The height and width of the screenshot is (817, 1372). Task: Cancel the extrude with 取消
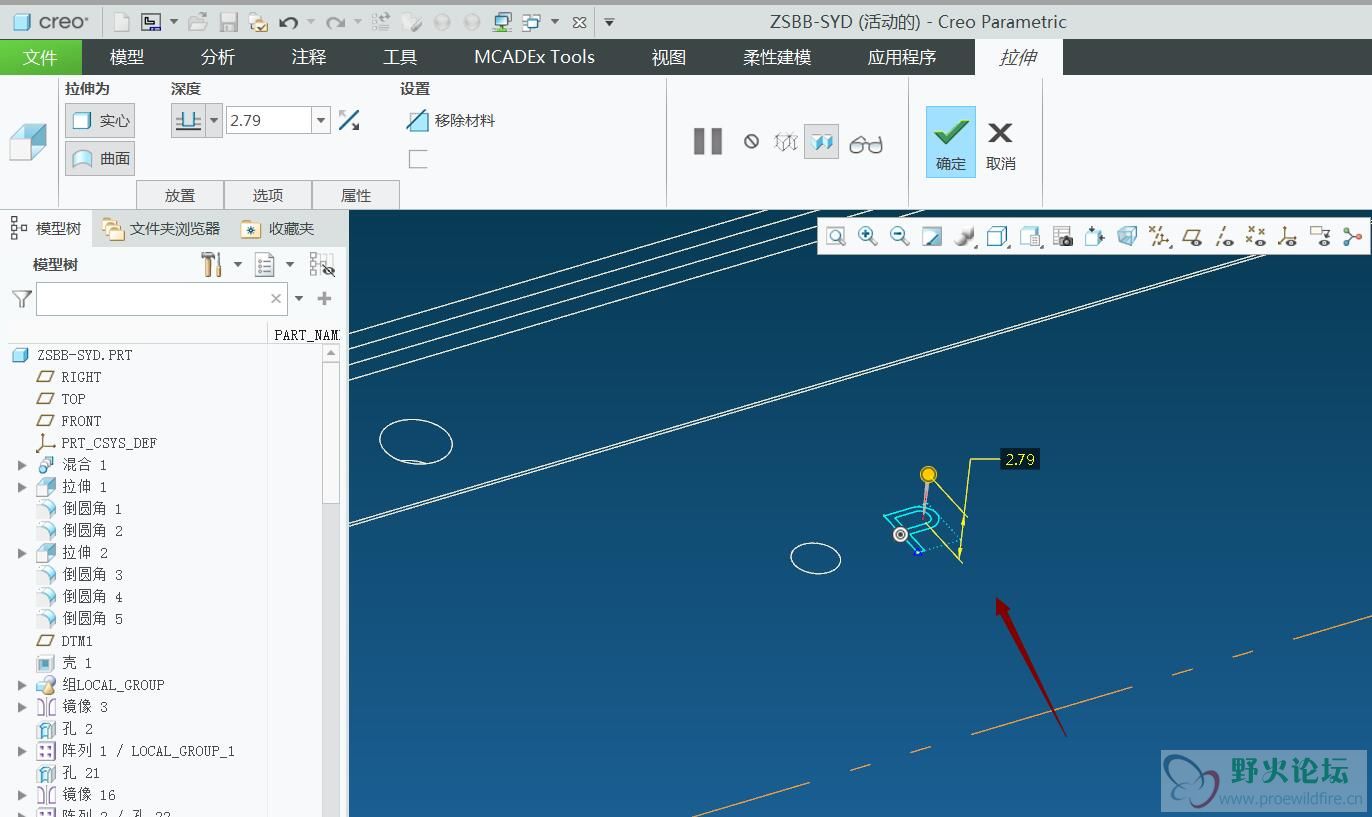pyautogui.click(x=1001, y=144)
